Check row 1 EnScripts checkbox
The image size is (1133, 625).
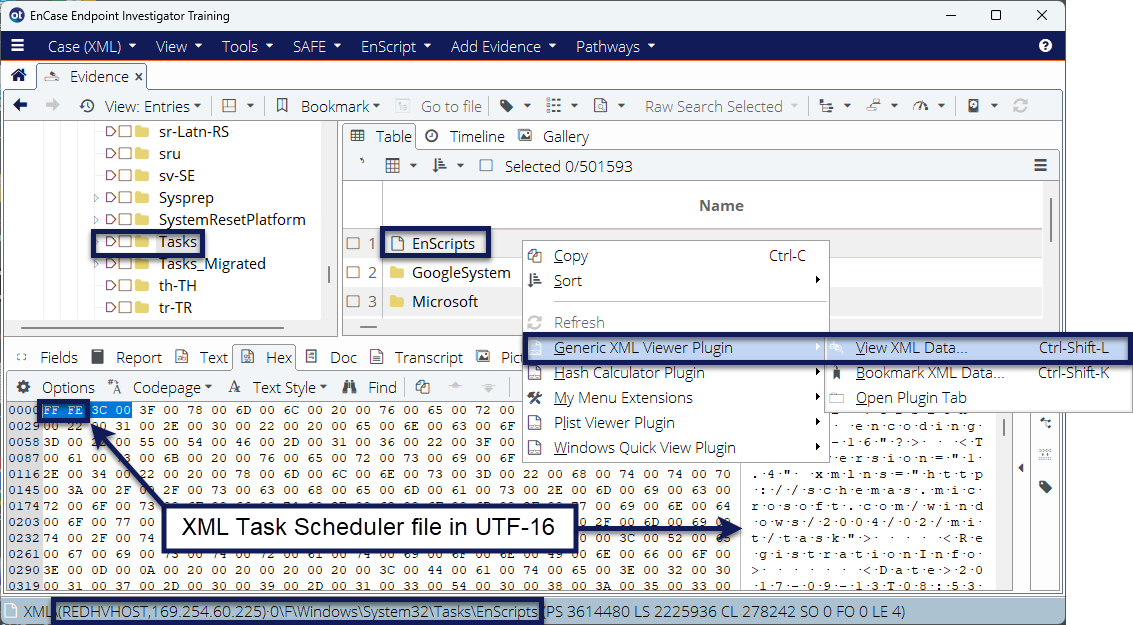coord(353,243)
